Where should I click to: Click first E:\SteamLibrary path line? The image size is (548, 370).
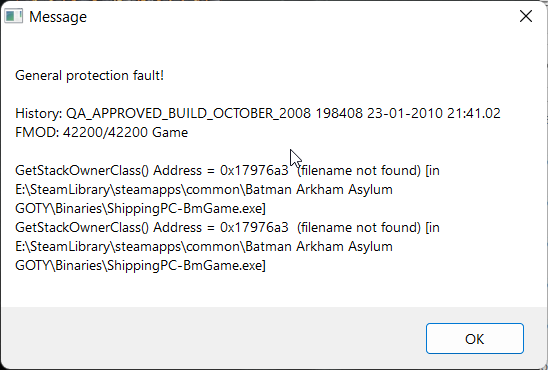204,190
